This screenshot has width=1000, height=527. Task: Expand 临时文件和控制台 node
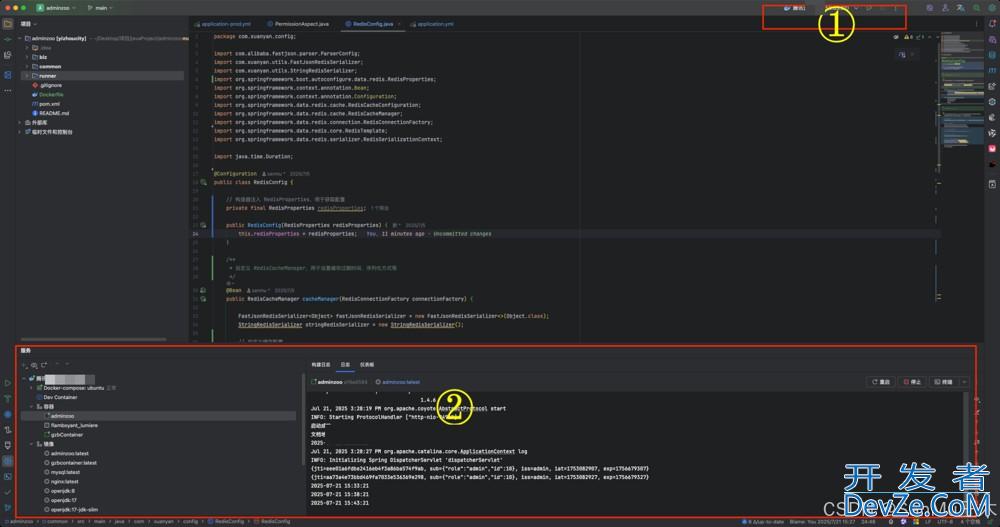coord(20,132)
